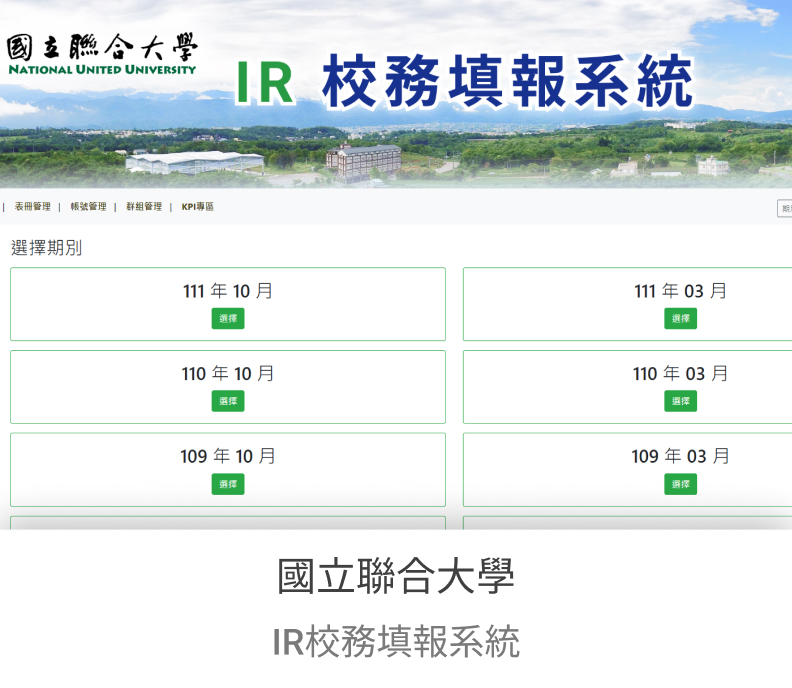
Task: Click the 選擇期別 heading
Action: point(46,248)
